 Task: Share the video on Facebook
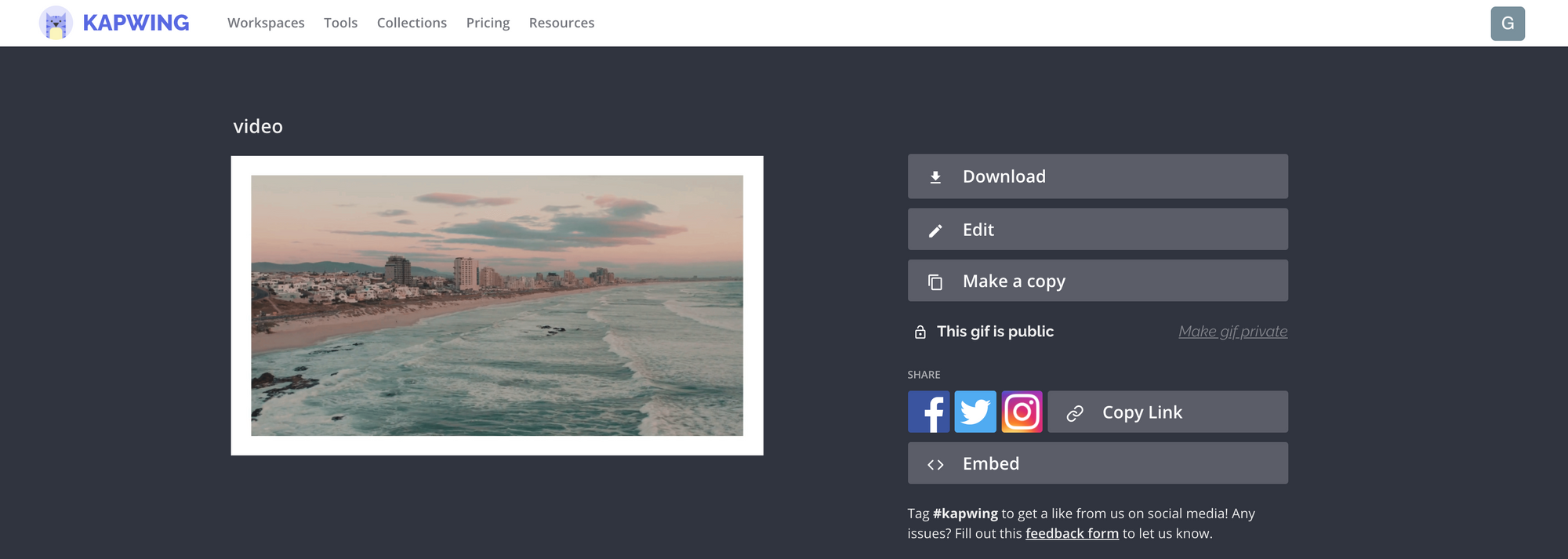tap(928, 412)
